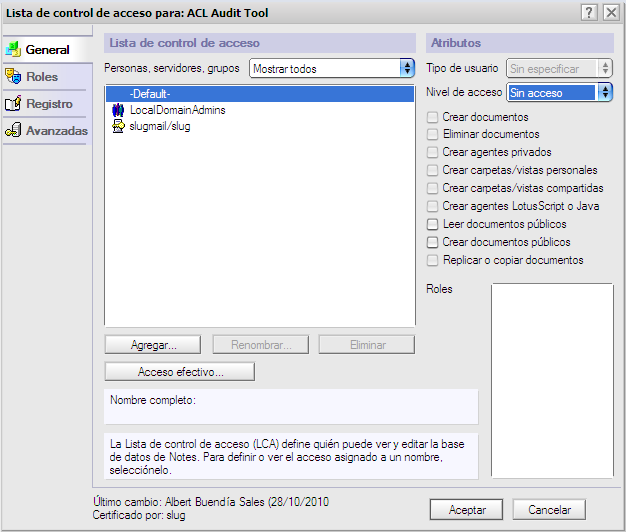The width and height of the screenshot is (626, 532).
Task: Click the Atributos section header
Action: pos(520,43)
